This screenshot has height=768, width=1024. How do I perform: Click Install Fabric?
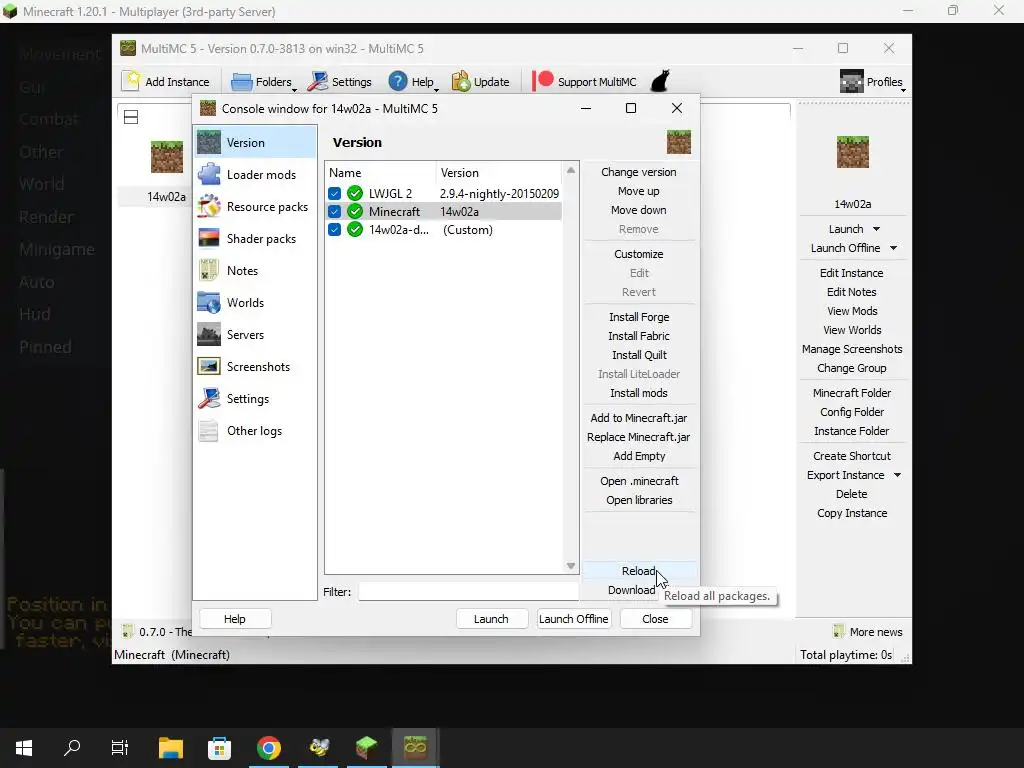click(639, 336)
